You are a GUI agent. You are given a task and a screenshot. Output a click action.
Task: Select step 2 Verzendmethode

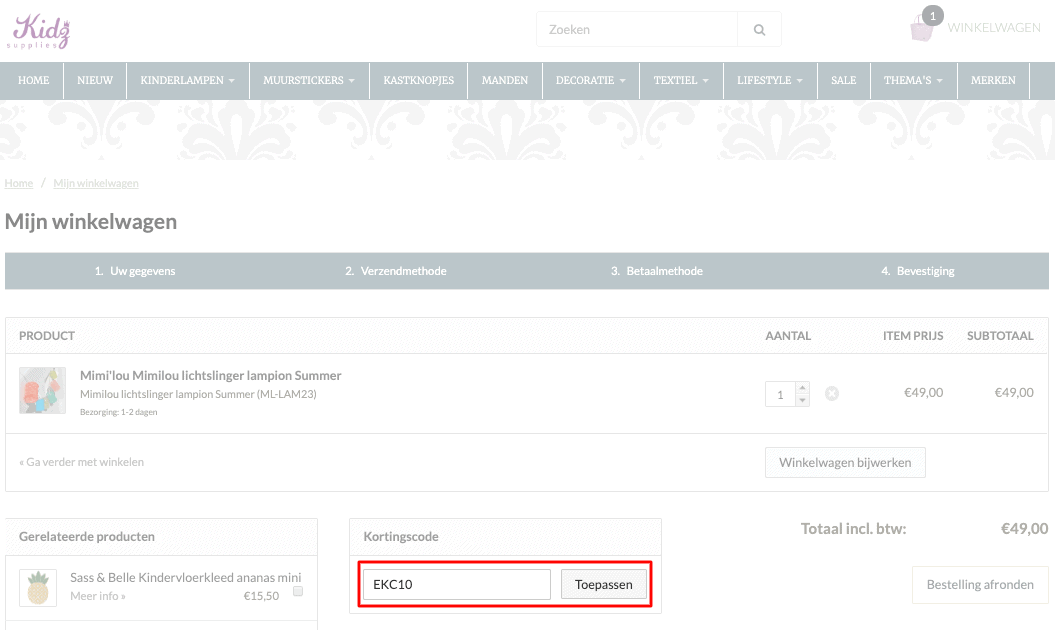[396, 271]
